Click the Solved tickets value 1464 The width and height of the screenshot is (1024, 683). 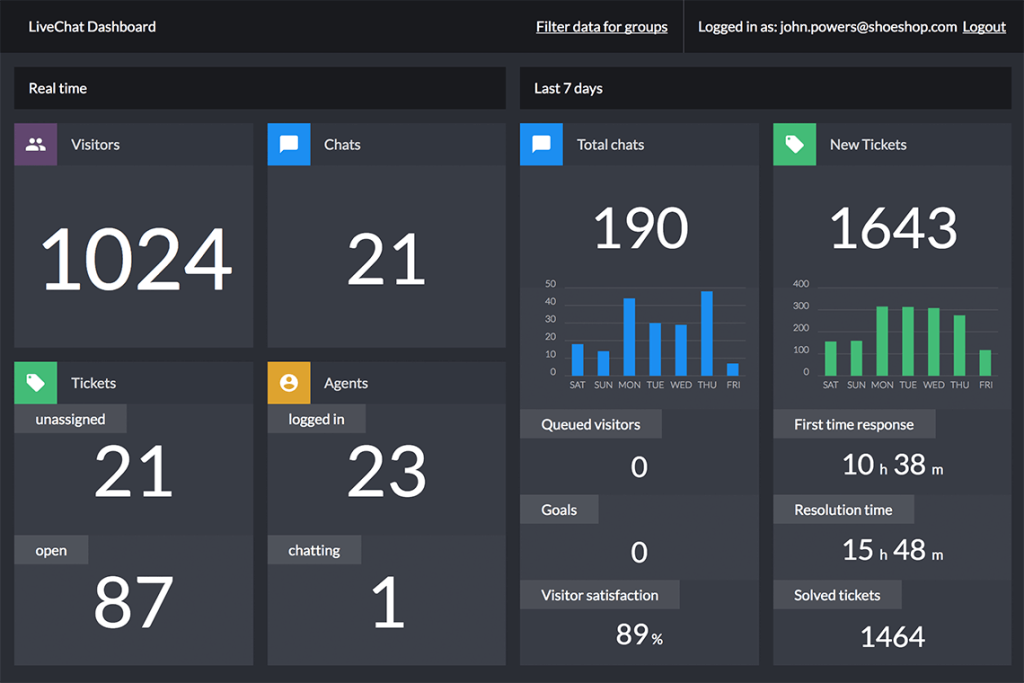pyautogui.click(x=892, y=637)
